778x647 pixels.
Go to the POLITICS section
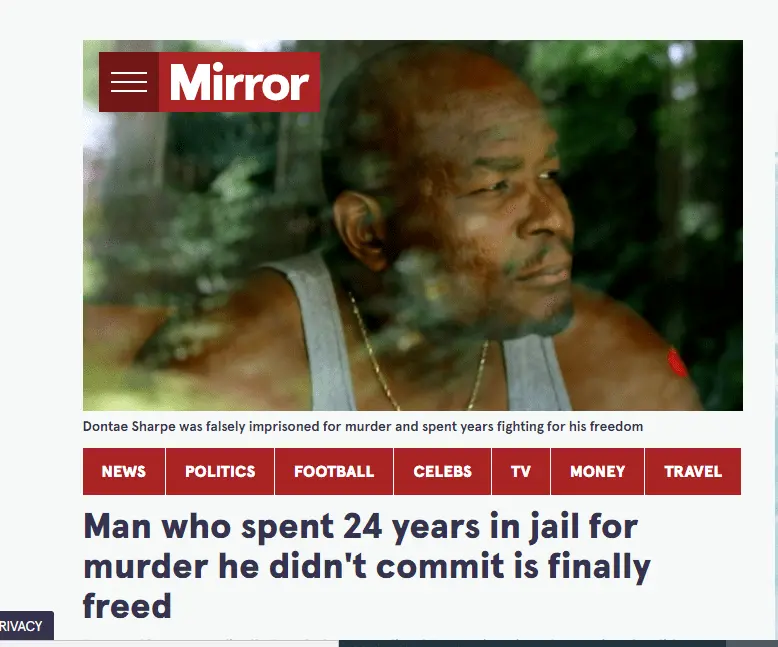(x=220, y=471)
